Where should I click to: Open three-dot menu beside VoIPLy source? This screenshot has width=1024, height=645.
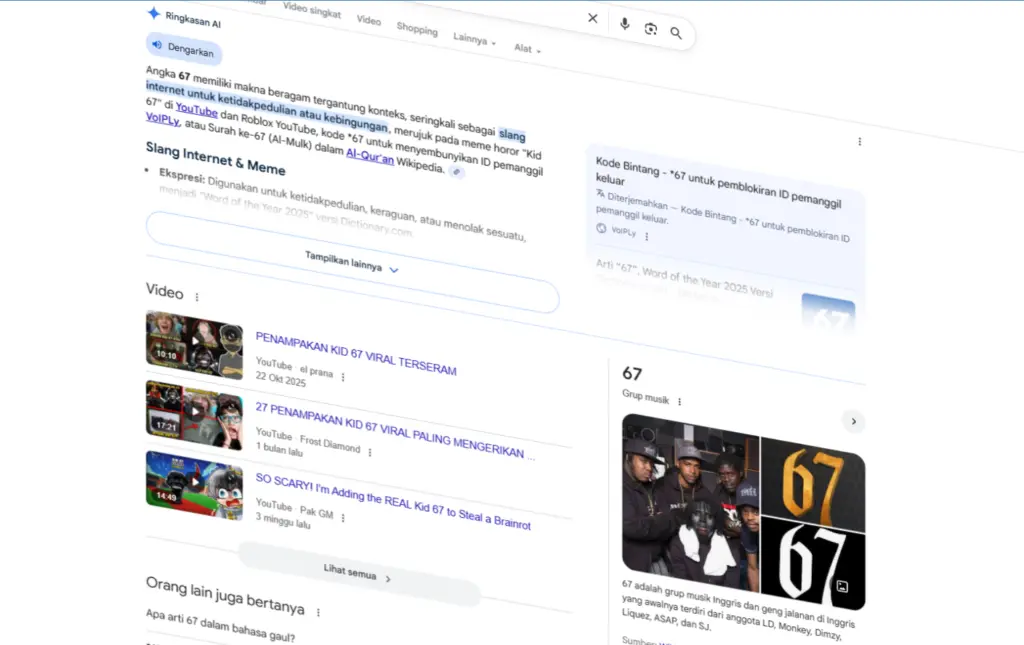coord(647,237)
